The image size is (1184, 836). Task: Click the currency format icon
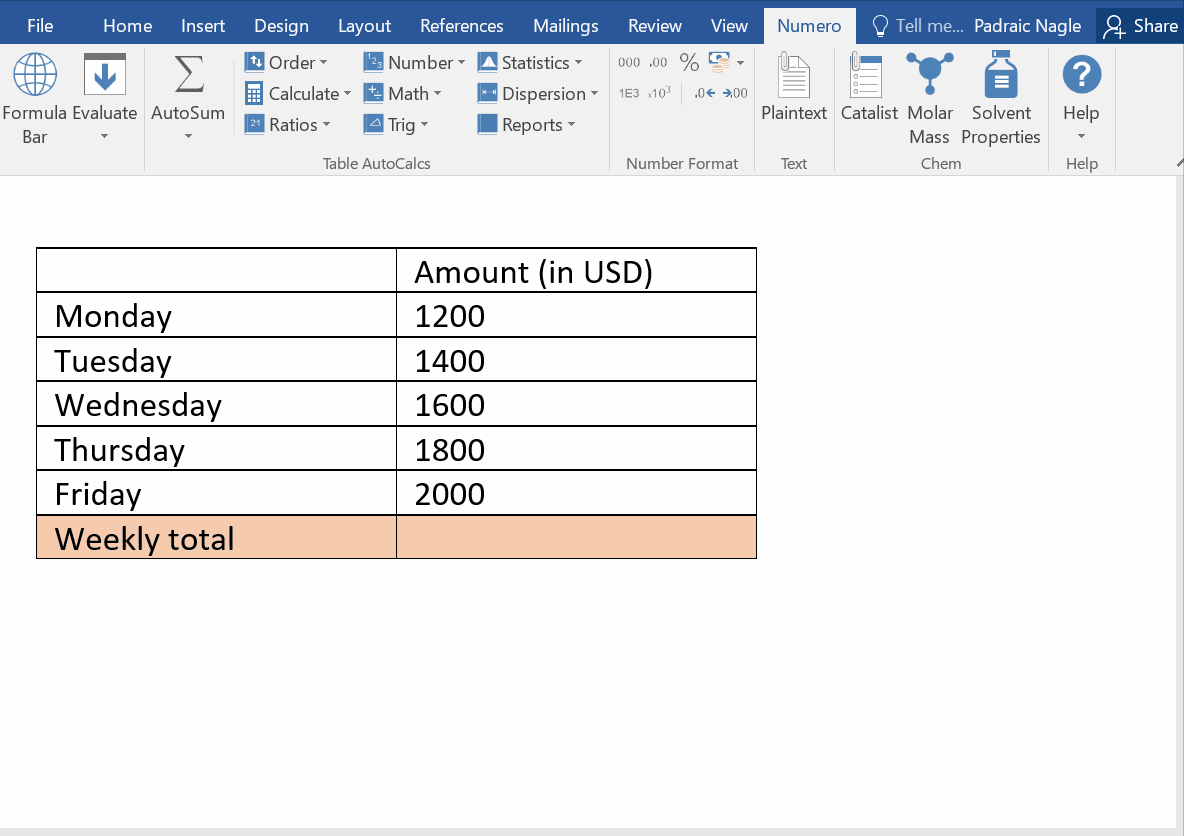point(719,63)
